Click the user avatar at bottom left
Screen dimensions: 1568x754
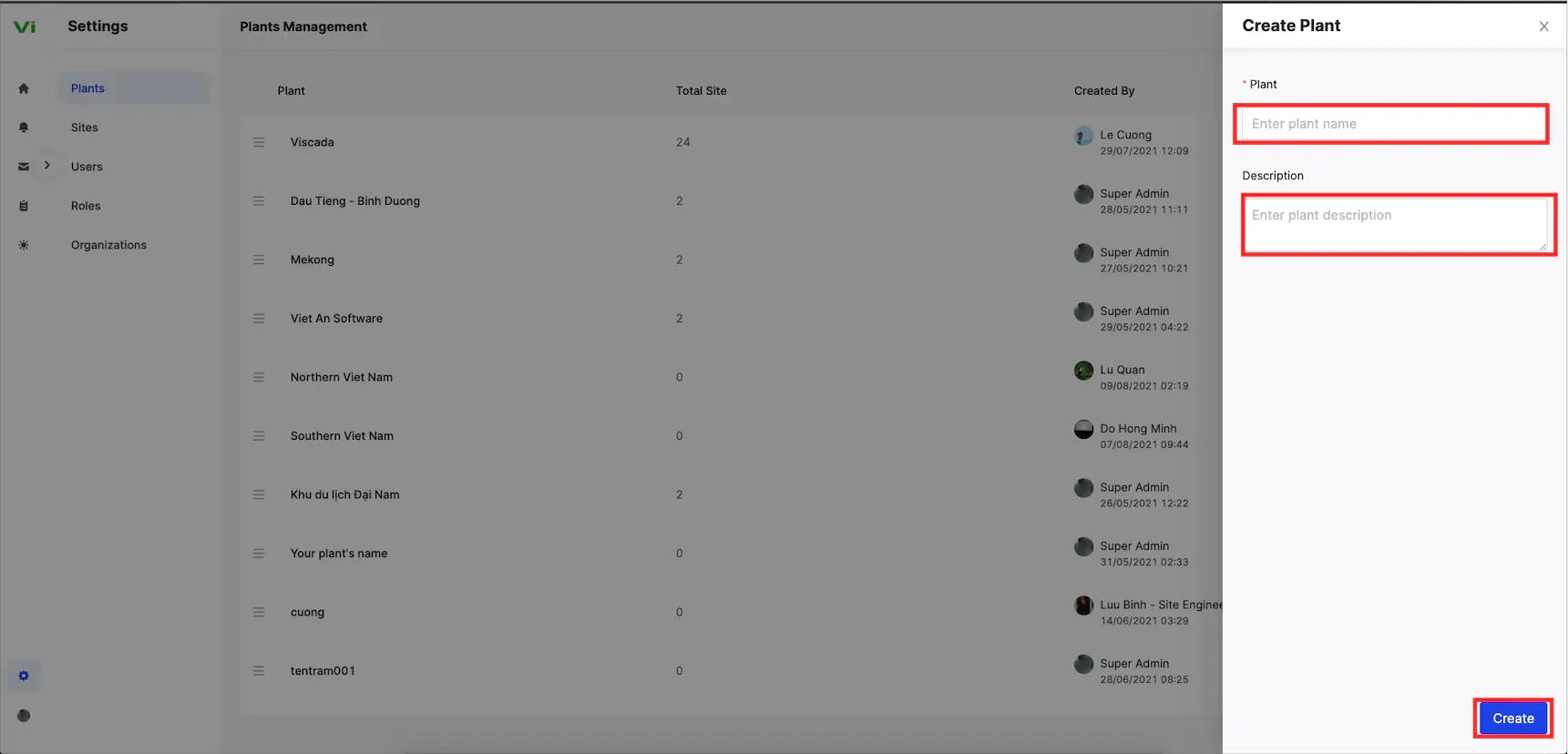click(24, 716)
